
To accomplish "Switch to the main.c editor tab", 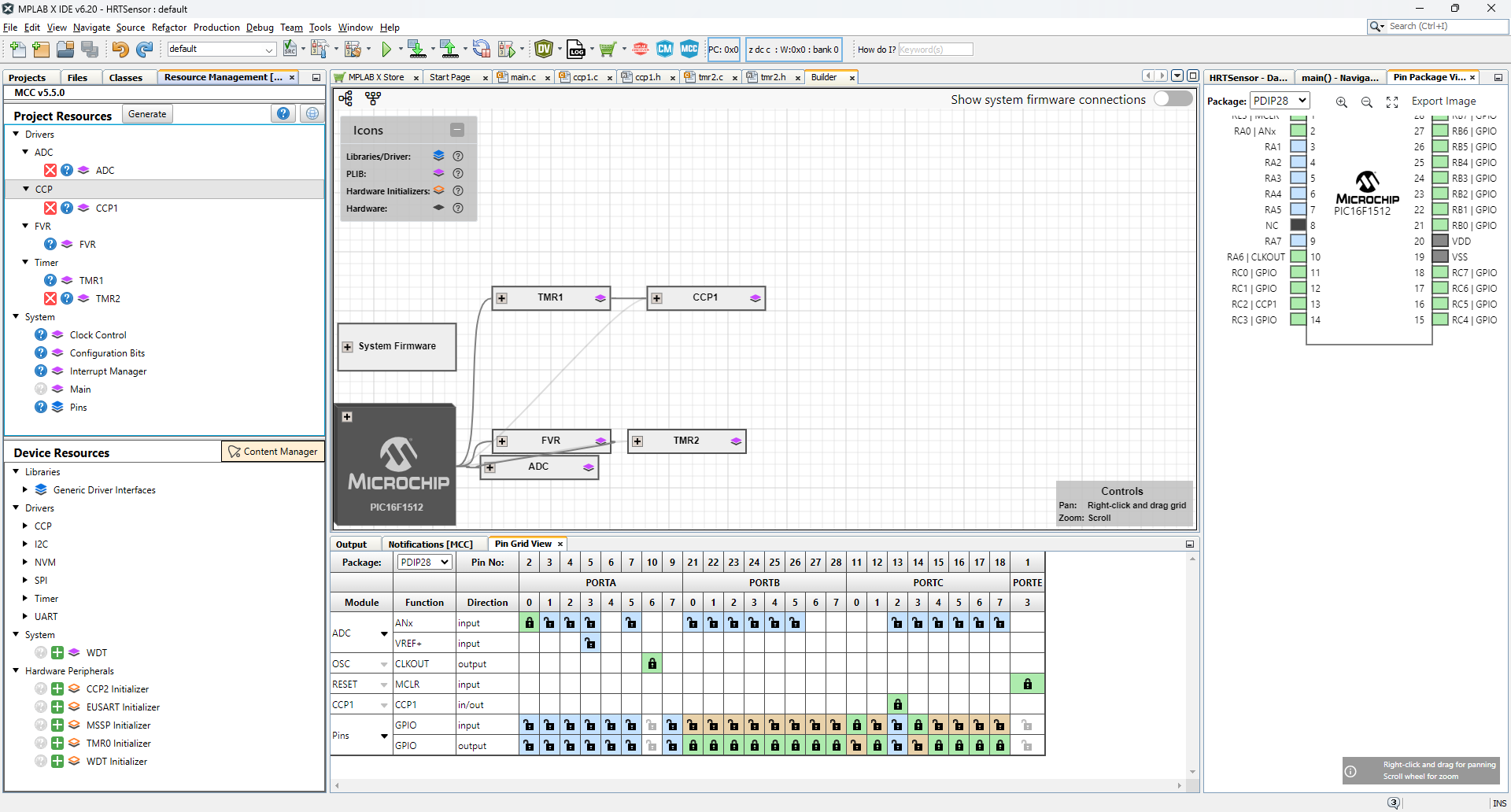I will [x=523, y=77].
